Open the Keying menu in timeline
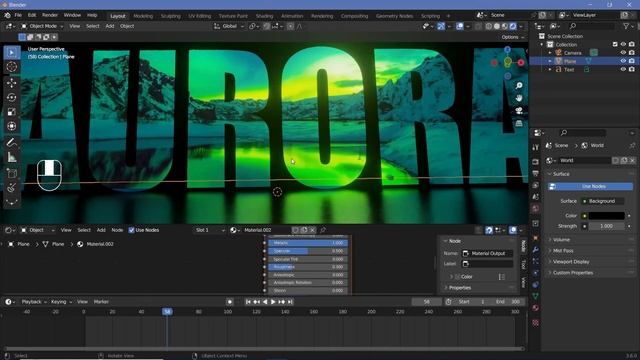 click(x=61, y=302)
